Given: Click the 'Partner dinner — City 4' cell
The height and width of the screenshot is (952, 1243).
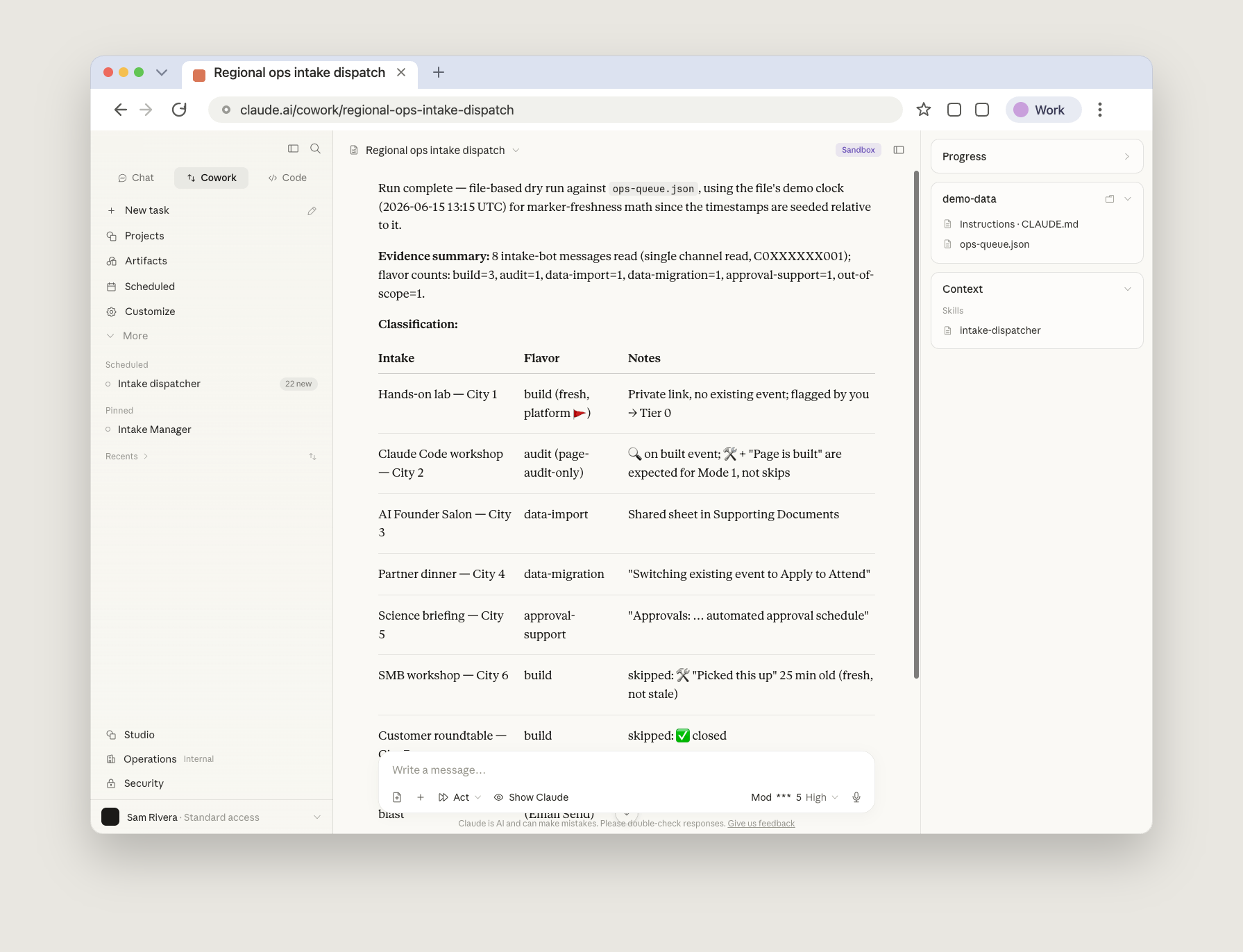Looking at the screenshot, I should 441,574.
